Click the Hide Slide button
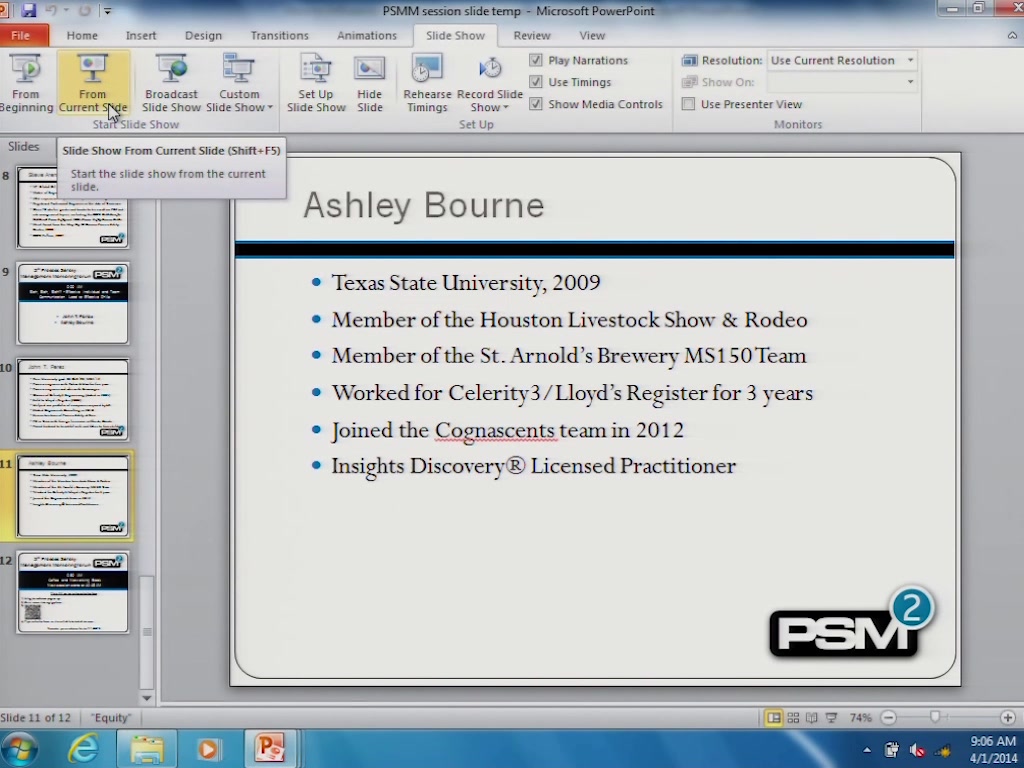This screenshot has width=1024, height=768. (x=370, y=84)
